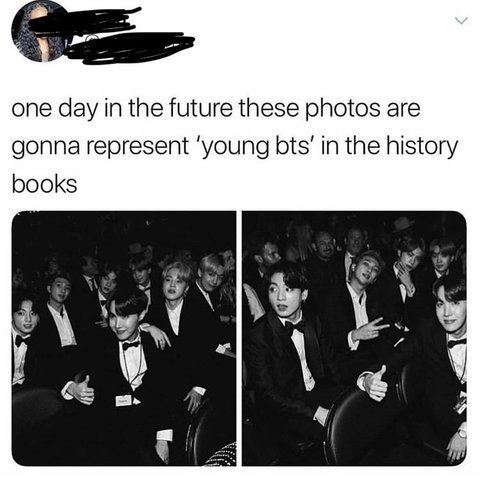
Task: Open the right black-and-white group photo
Action: pyautogui.click(x=354, y=338)
